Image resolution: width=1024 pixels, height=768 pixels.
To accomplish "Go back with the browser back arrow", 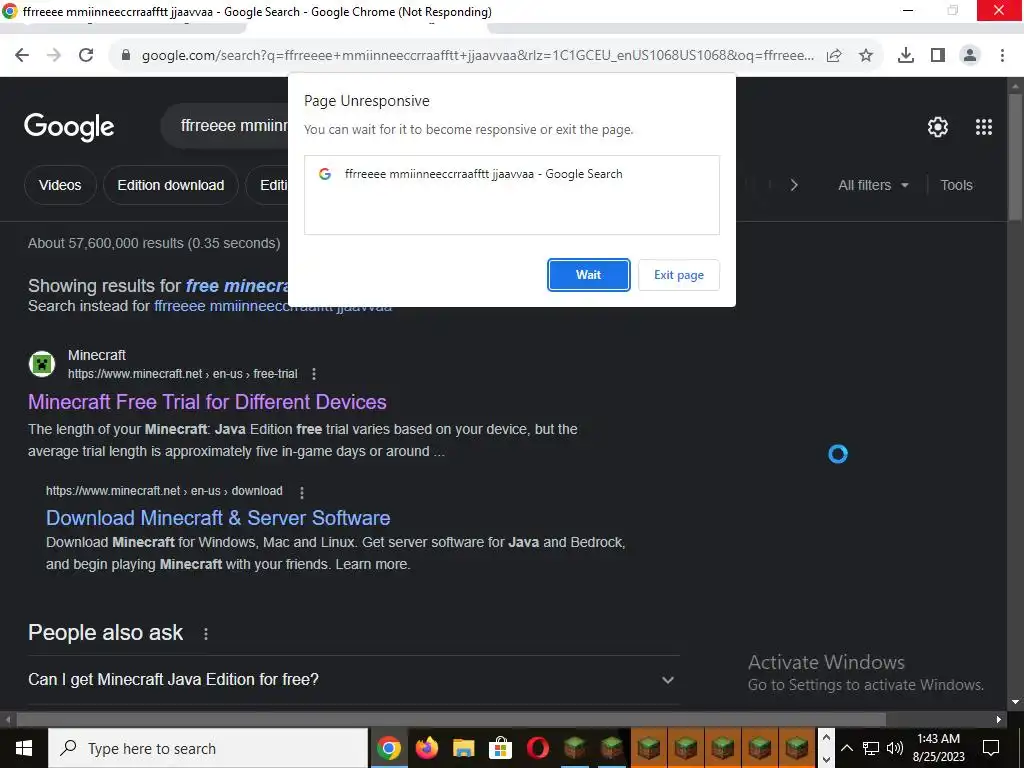I will [x=22, y=55].
